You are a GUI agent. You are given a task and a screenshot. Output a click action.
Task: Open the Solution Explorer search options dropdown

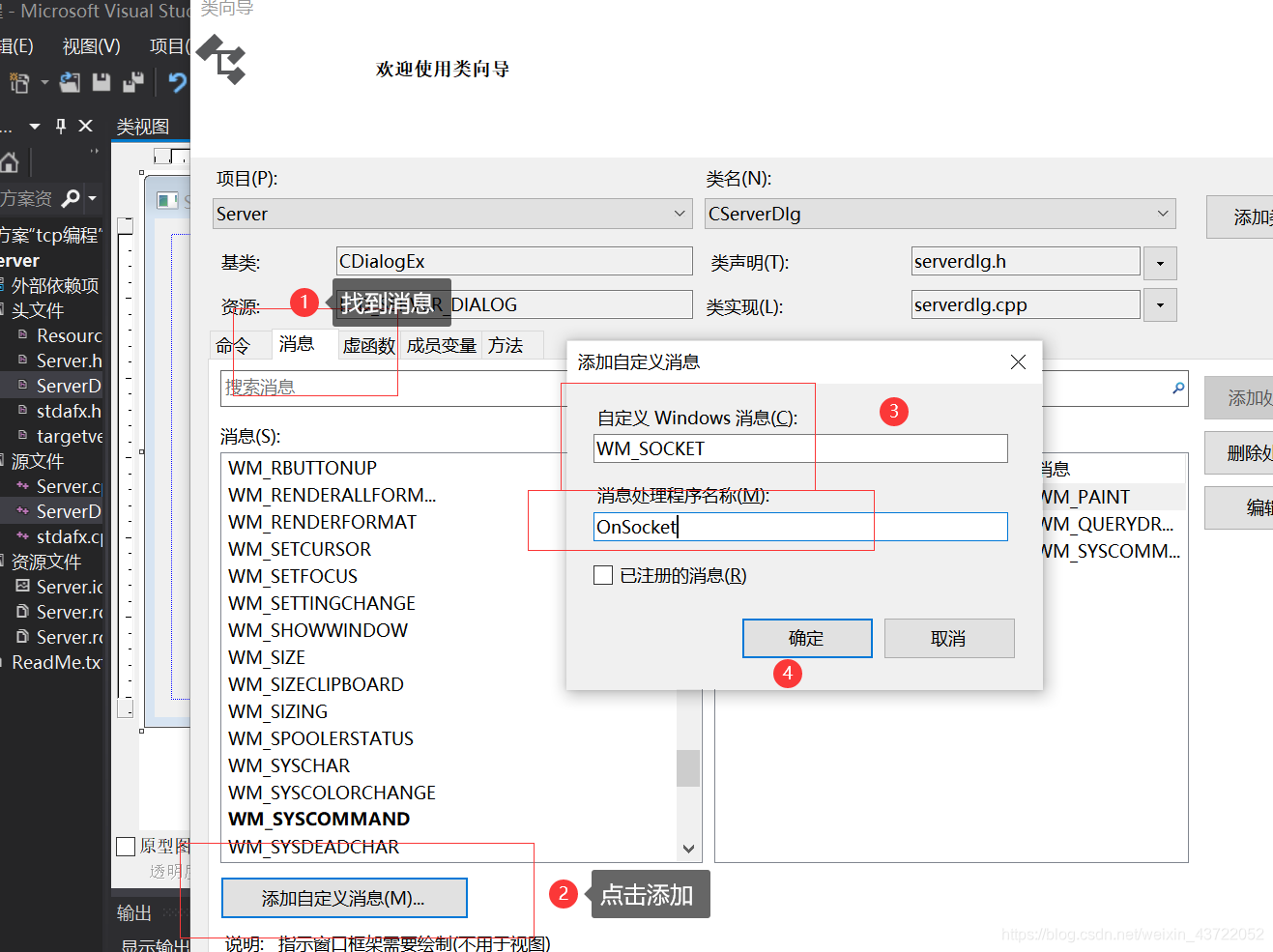pos(92,198)
